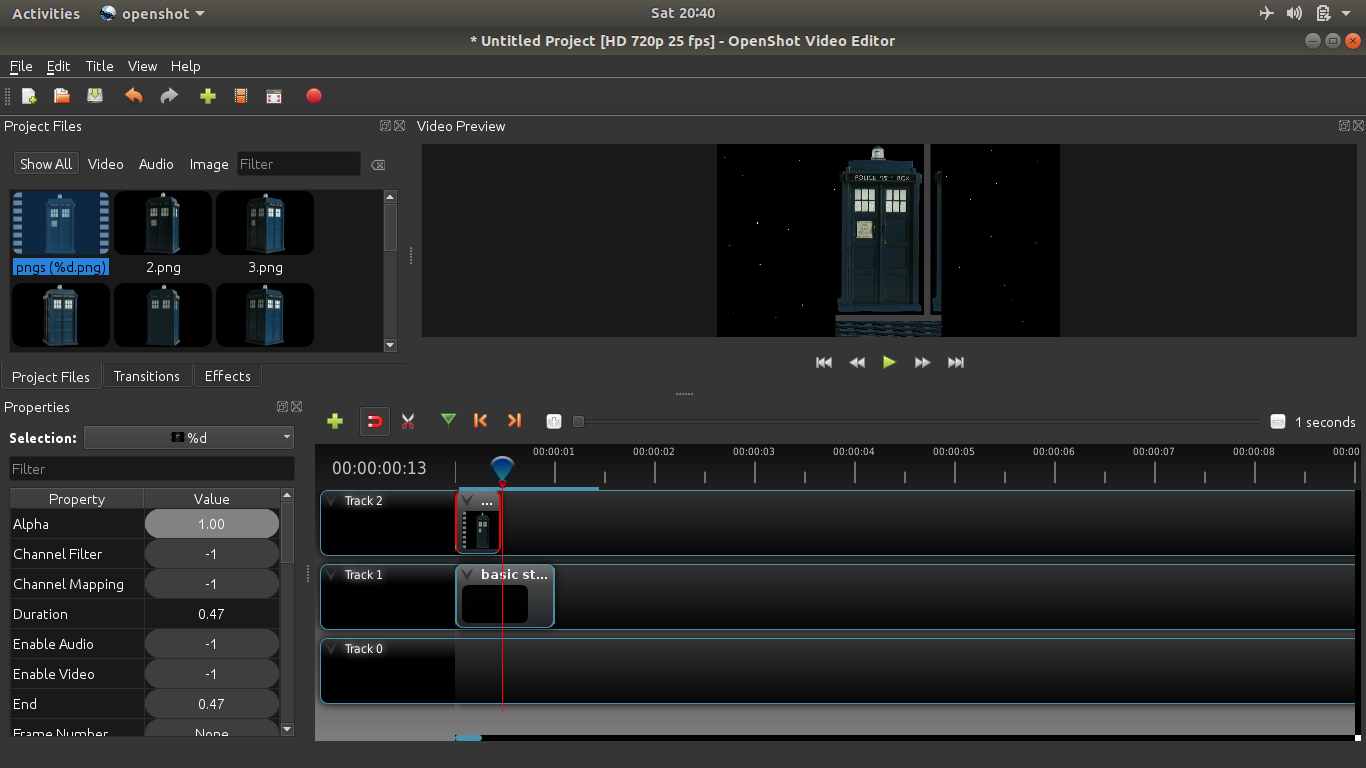
Task: Select the 2.png thumbnail
Action: point(163,223)
